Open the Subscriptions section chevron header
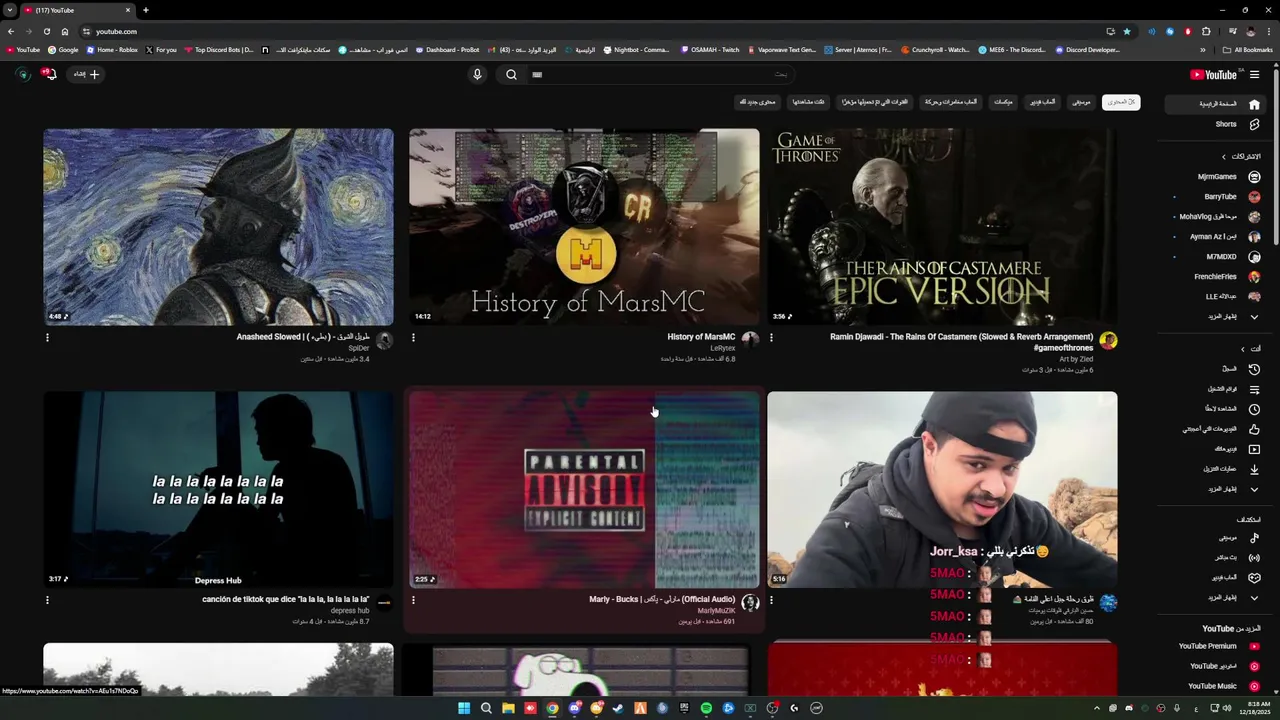The image size is (1280, 720). (1240, 157)
